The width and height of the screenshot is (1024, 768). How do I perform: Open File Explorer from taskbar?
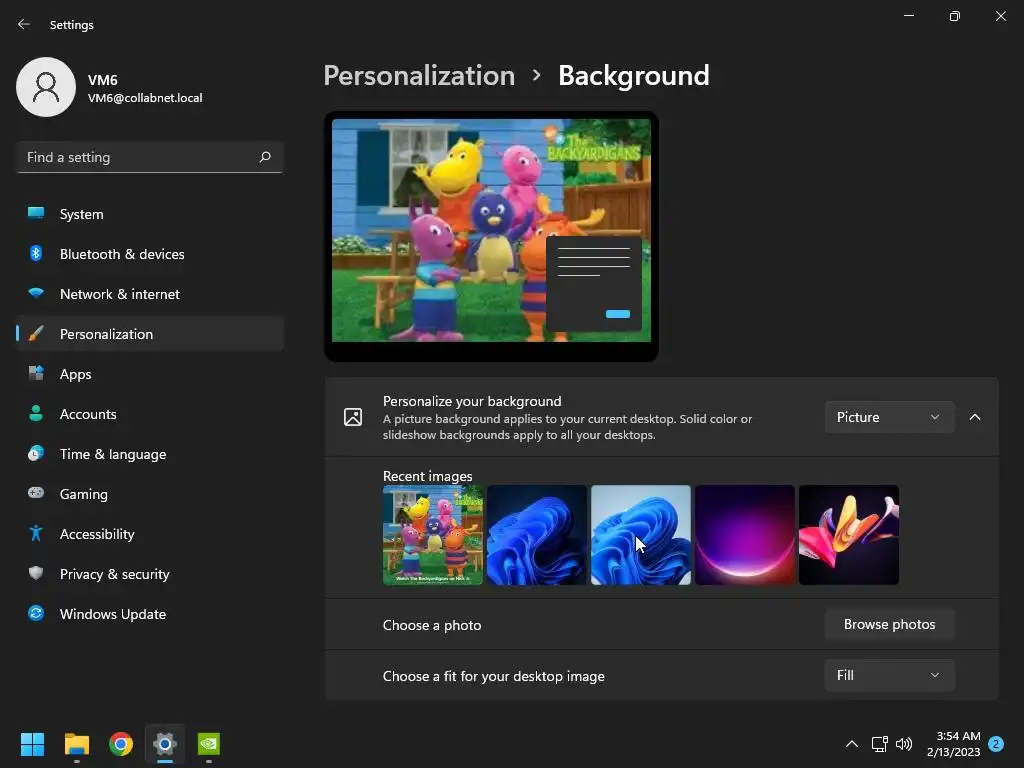76,744
